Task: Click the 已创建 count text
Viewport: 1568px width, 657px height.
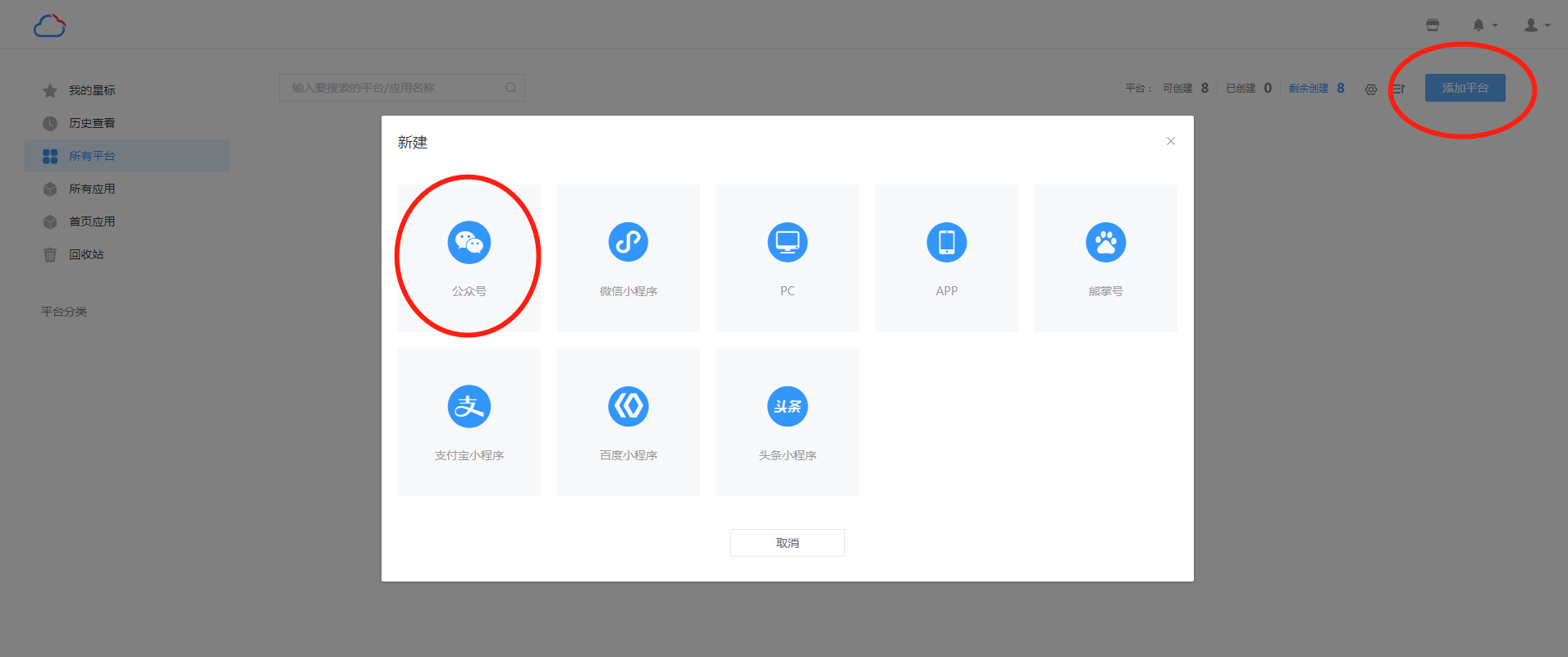Action: coord(1249,88)
